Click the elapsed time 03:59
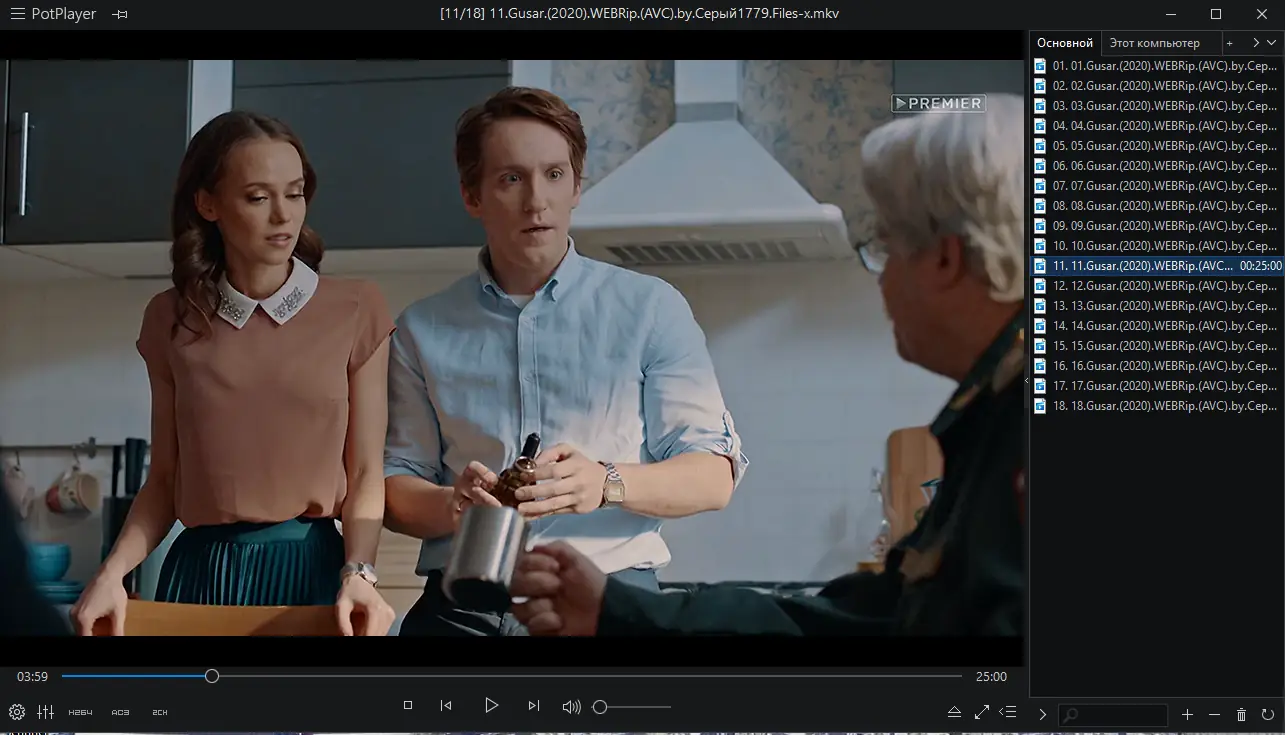Image resolution: width=1285 pixels, height=735 pixels. (x=33, y=677)
